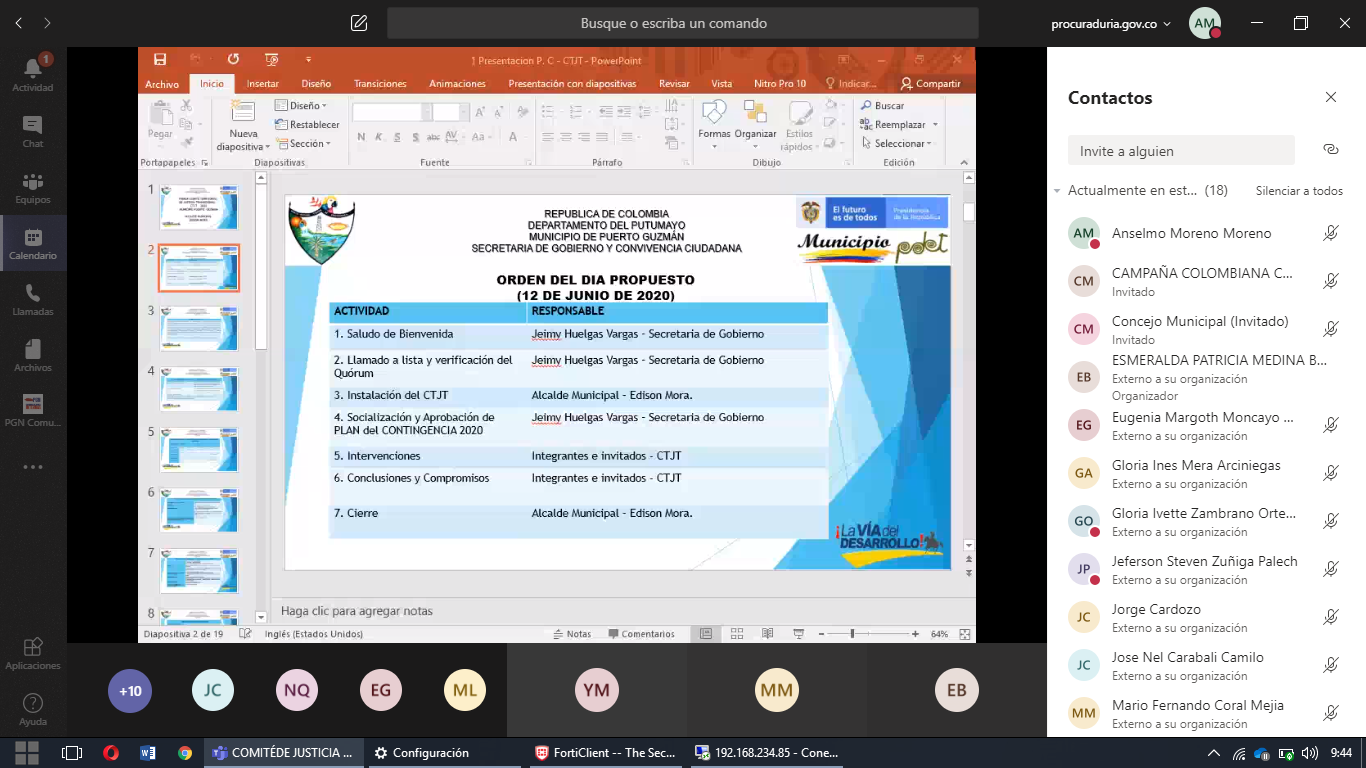Image resolution: width=1366 pixels, height=768 pixels.
Task: Open the Archivos files section
Action: pyautogui.click(x=33, y=354)
